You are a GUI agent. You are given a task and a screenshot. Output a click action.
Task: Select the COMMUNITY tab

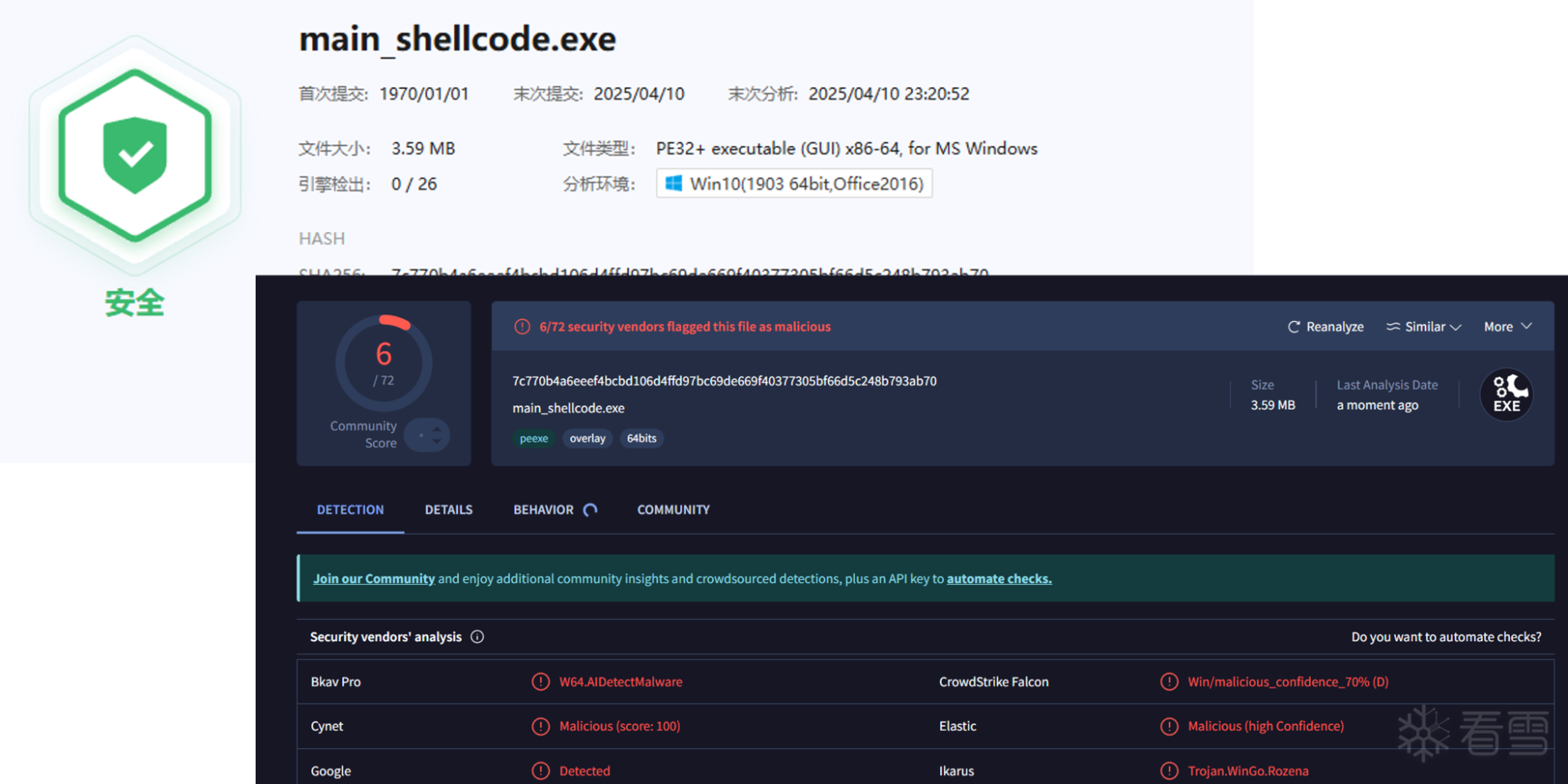pyautogui.click(x=674, y=510)
